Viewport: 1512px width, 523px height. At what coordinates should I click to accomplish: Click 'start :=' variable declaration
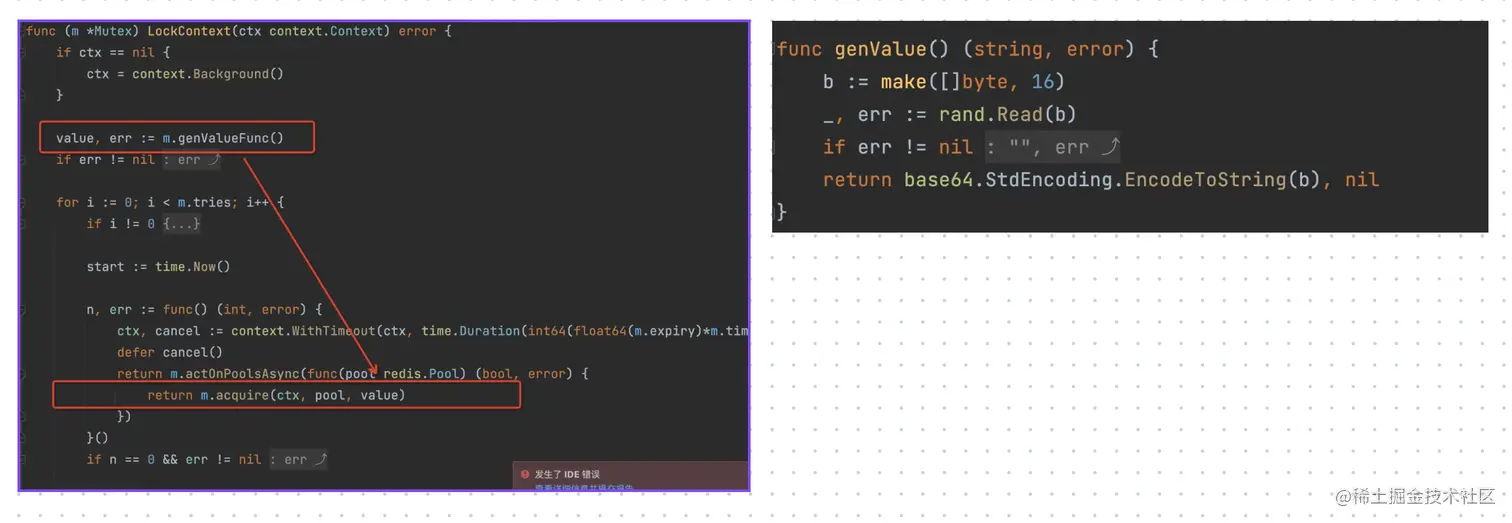tap(117, 267)
